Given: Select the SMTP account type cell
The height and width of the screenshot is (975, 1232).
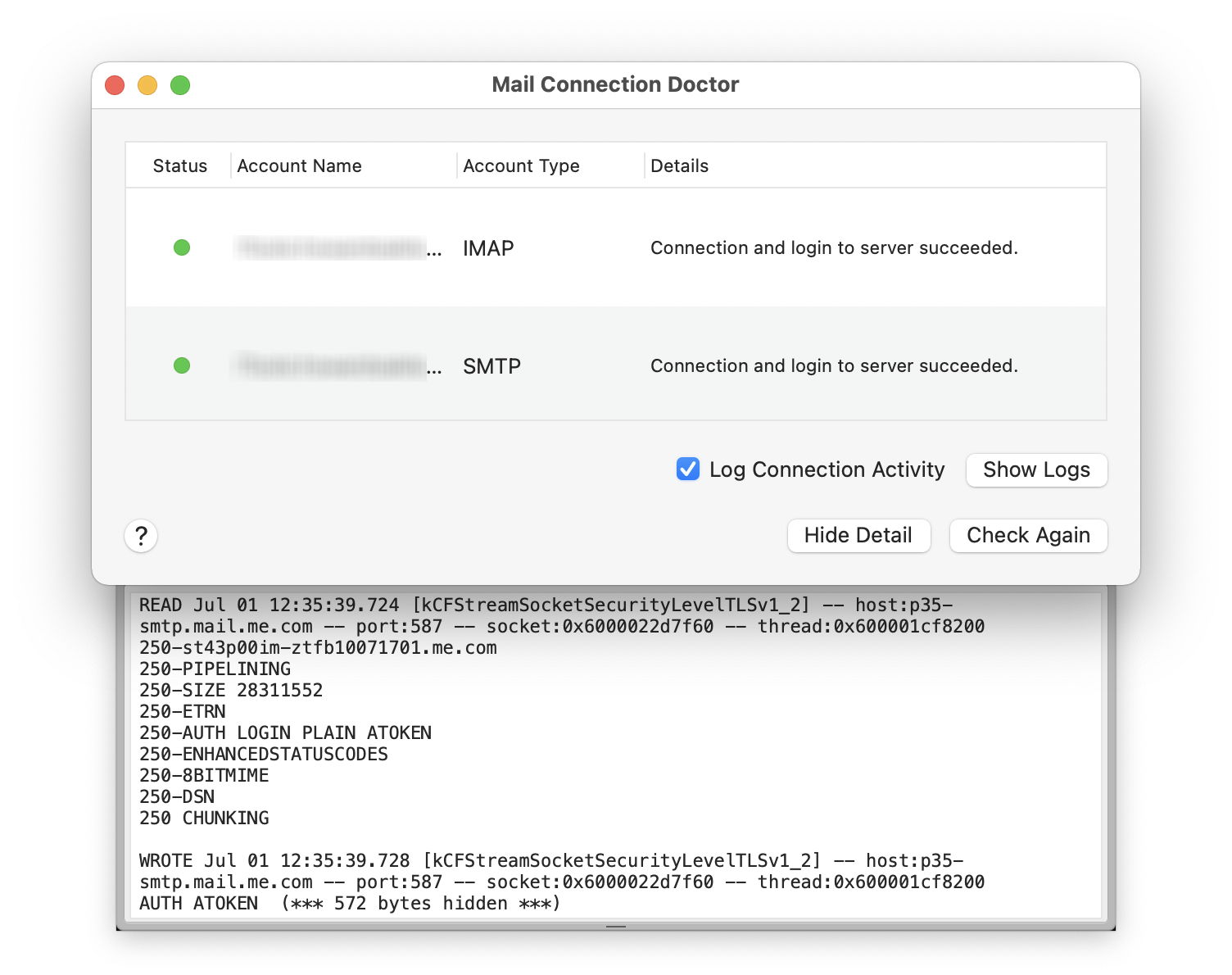Looking at the screenshot, I should 491,366.
